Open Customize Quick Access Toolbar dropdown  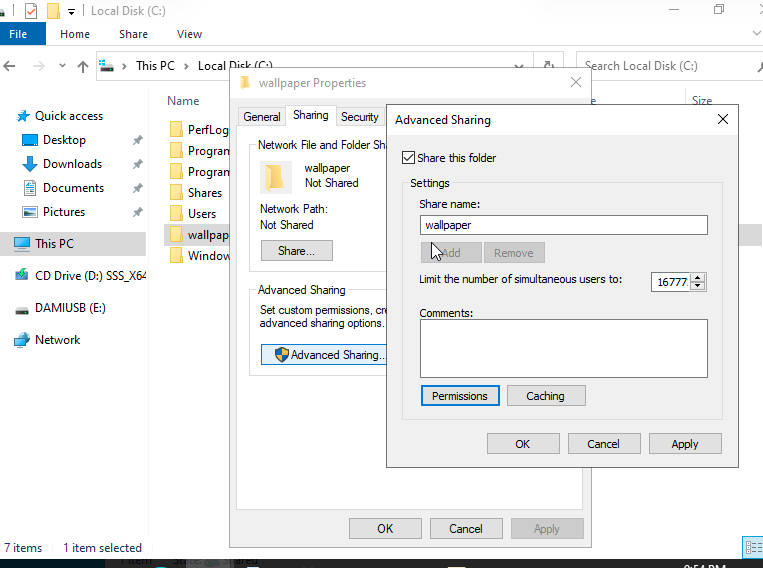[x=72, y=12]
